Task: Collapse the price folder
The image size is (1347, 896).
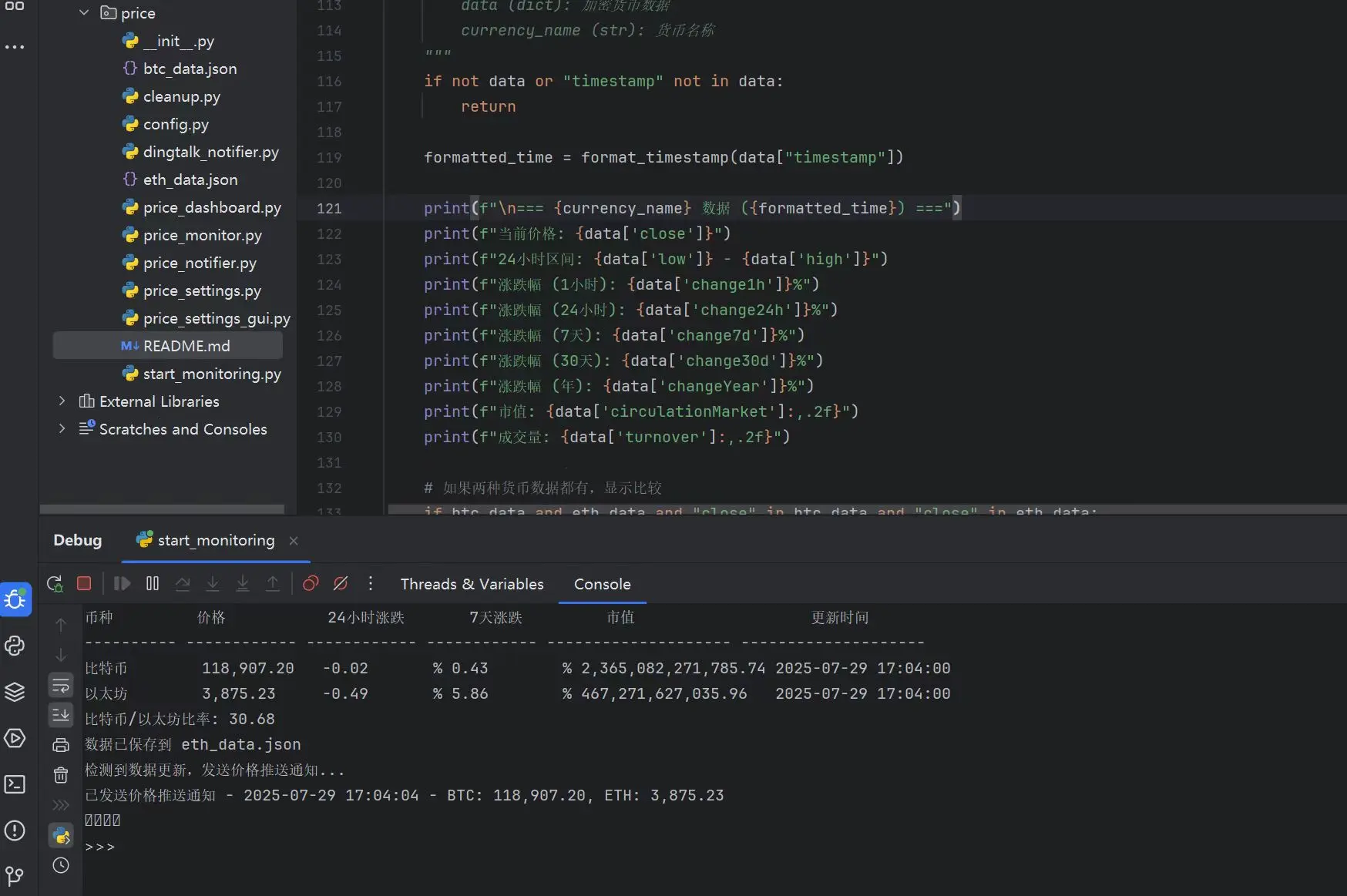Action: tap(84, 13)
